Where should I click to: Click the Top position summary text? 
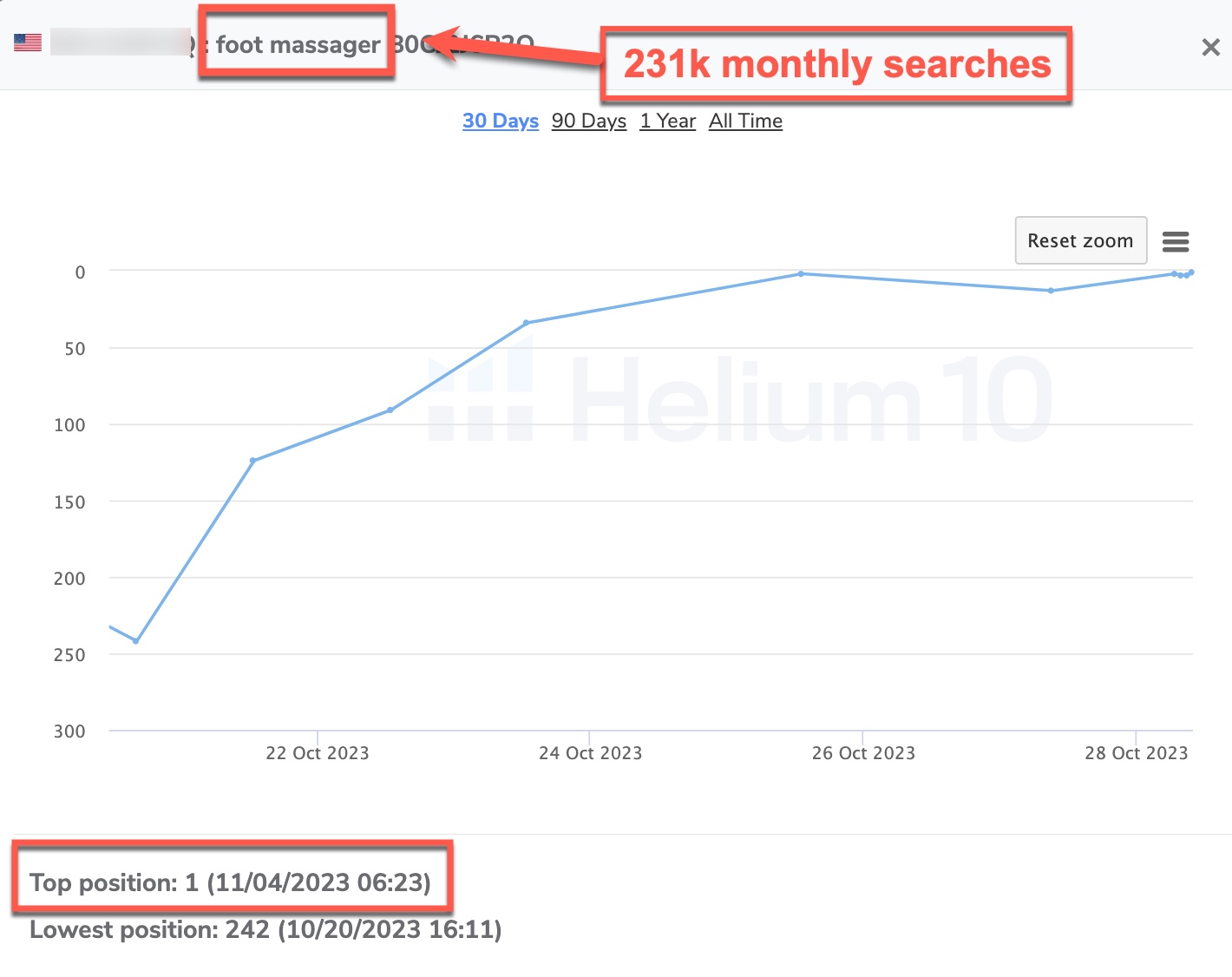230,882
